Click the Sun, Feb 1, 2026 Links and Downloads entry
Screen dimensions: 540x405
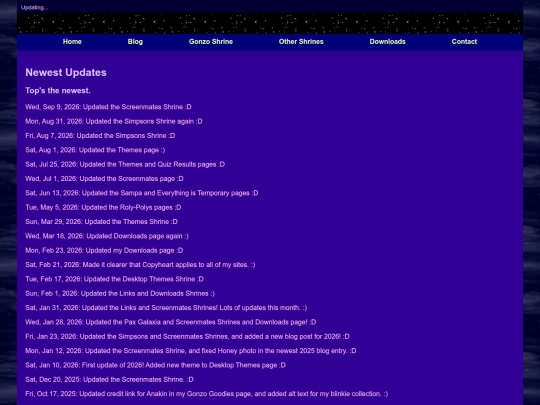120,293
